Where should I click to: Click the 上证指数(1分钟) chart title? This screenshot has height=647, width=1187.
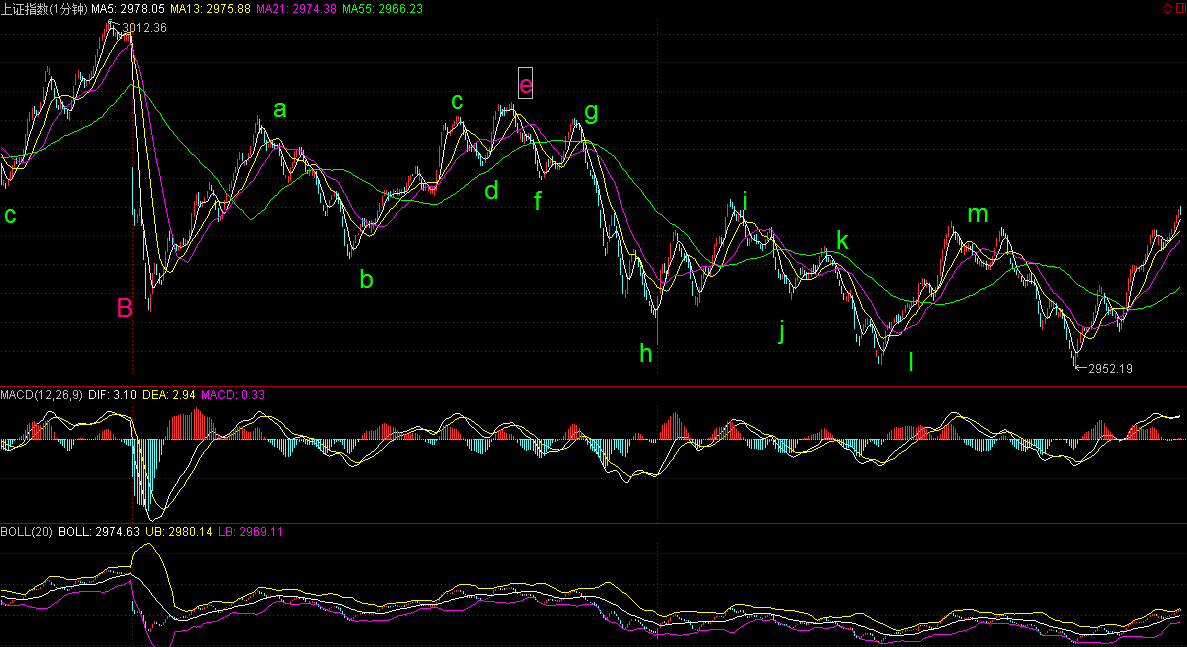click(44, 9)
